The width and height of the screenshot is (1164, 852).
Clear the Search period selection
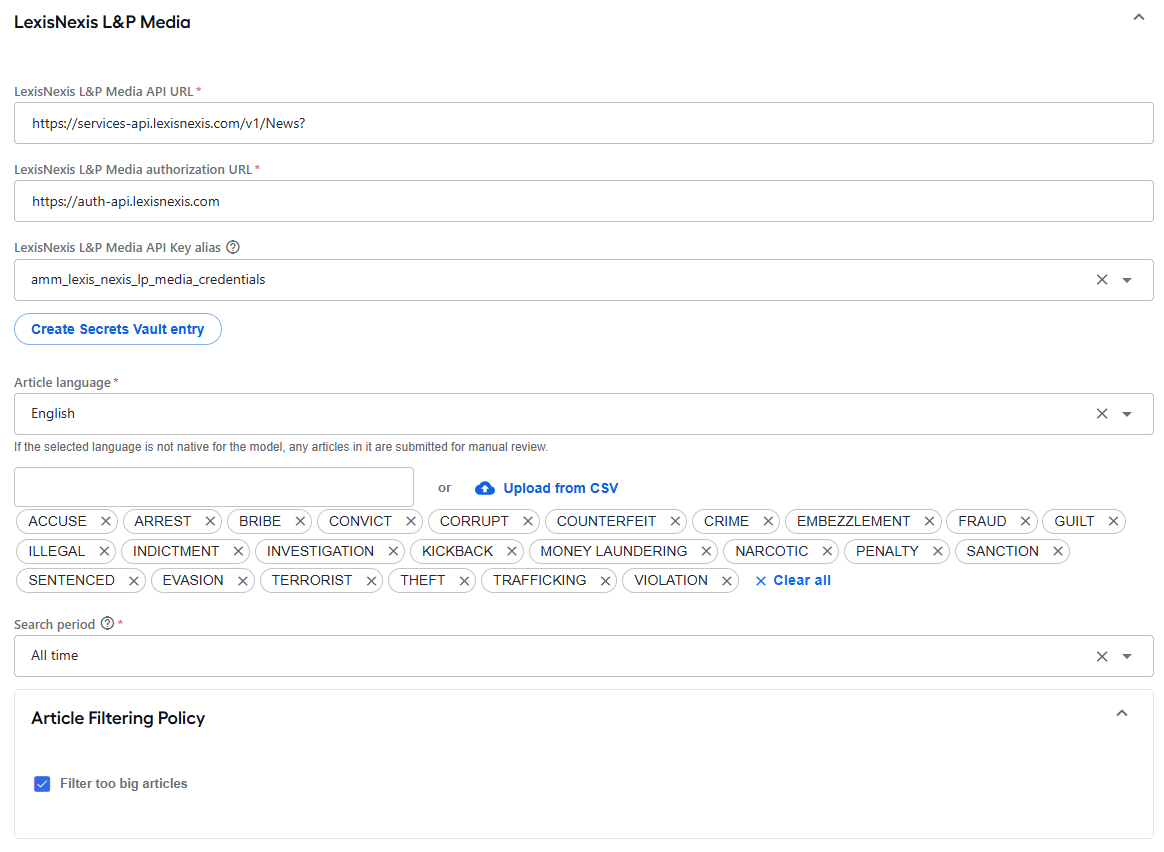coord(1102,656)
